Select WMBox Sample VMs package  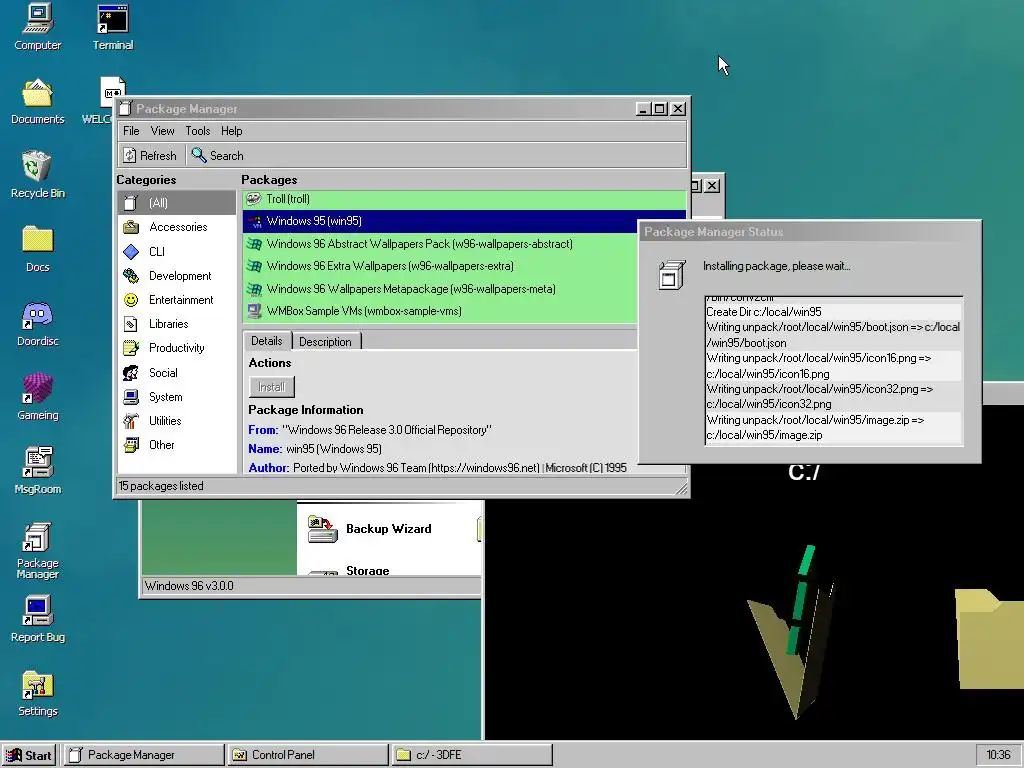tap(440, 311)
